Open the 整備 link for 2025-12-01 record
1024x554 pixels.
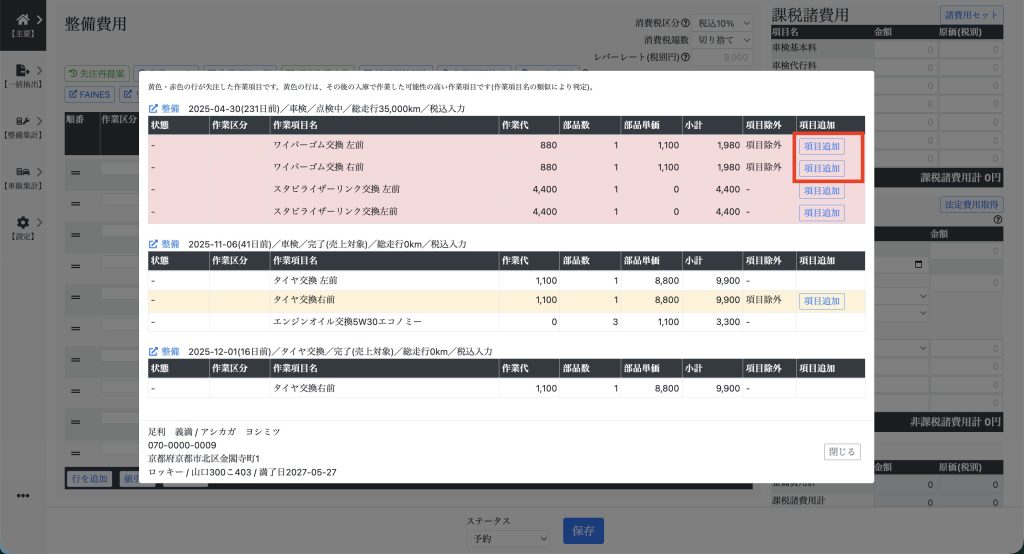(164, 352)
